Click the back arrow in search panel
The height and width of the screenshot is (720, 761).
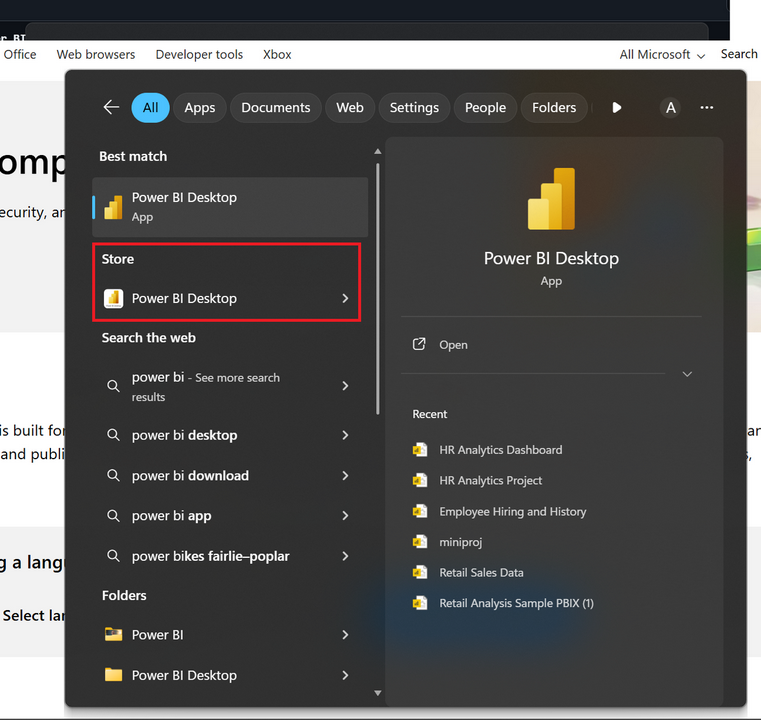(x=111, y=107)
